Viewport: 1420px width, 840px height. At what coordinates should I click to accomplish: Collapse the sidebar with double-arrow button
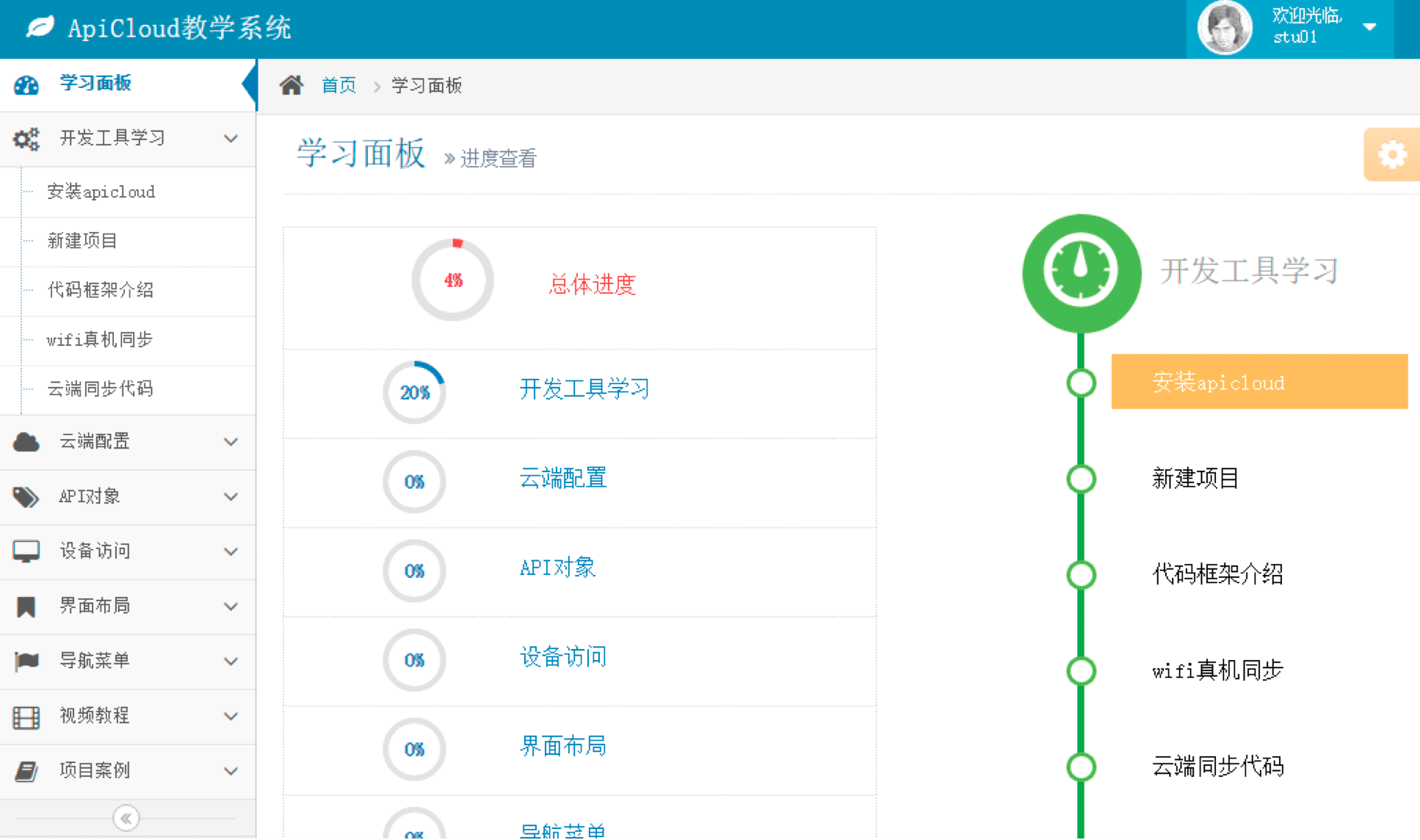tap(126, 818)
